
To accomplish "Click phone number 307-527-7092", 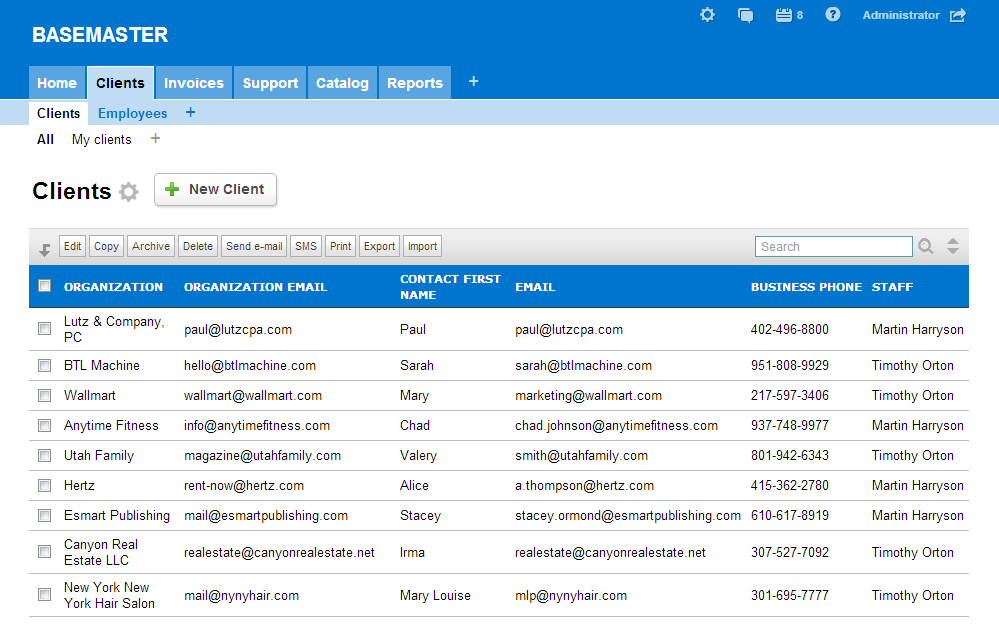I will tap(789, 552).
